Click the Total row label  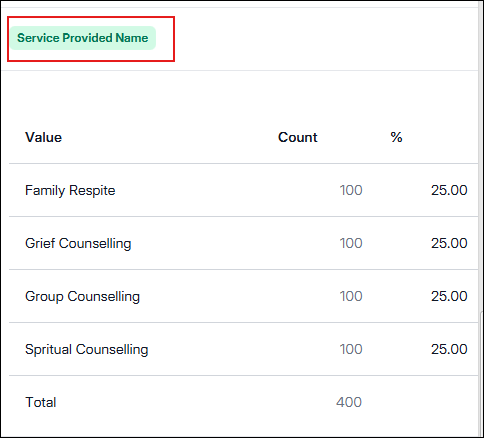[x=41, y=402]
